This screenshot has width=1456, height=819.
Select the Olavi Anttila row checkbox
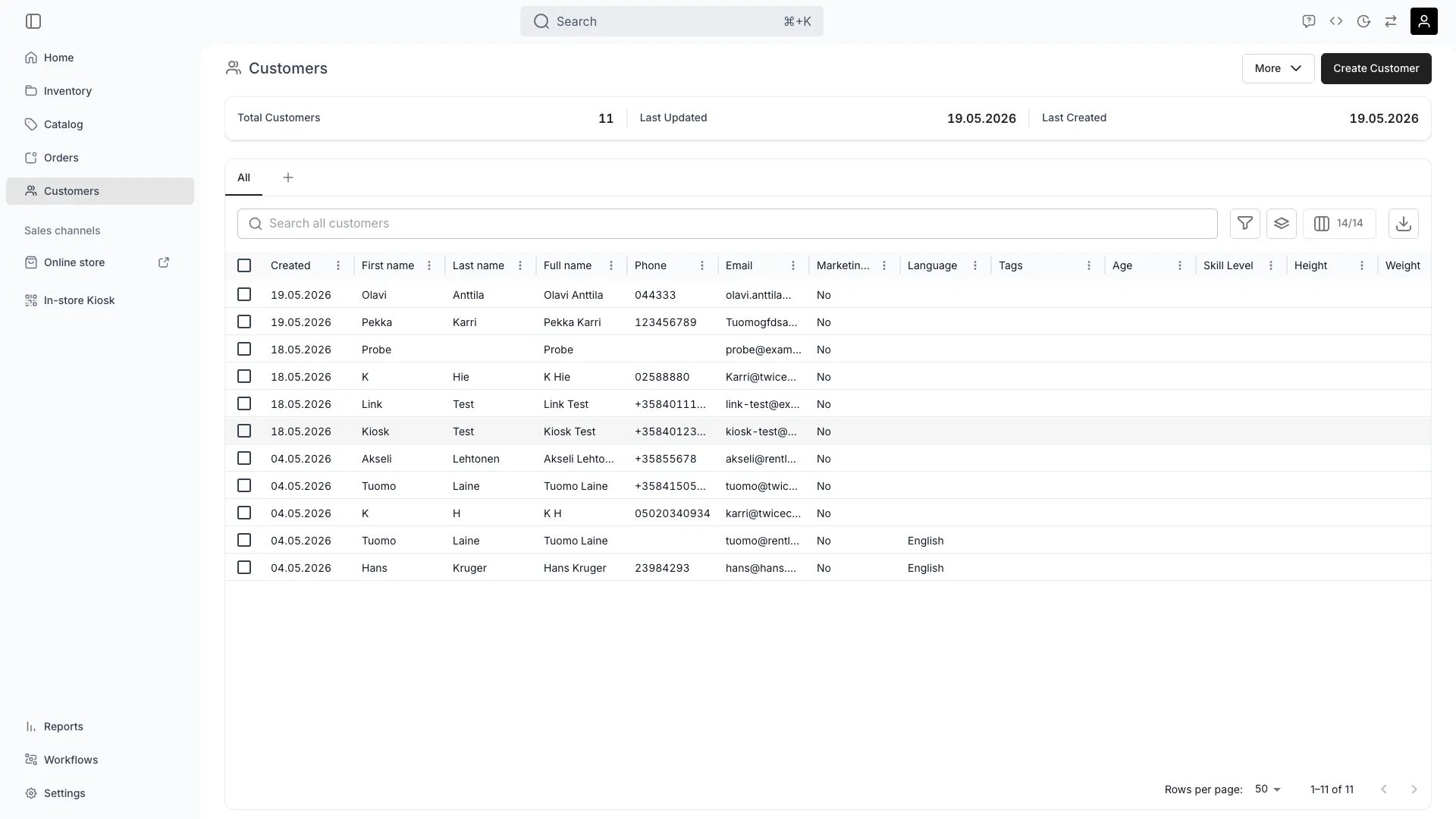[244, 294]
